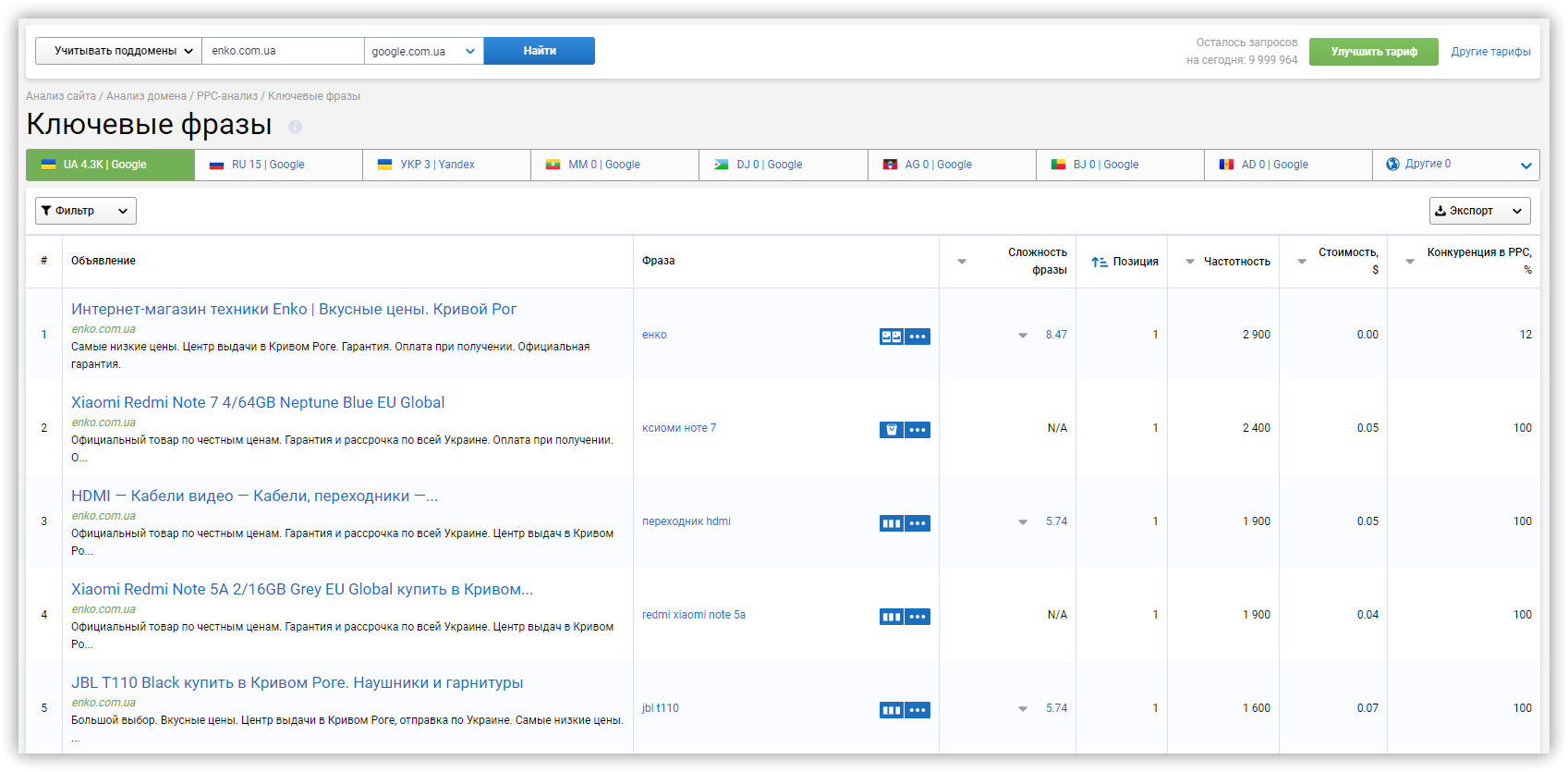Image resolution: width=1568 pixels, height=772 pixels.
Task: Expand difficulty arrow in jbl t110 row
Action: tap(1023, 709)
